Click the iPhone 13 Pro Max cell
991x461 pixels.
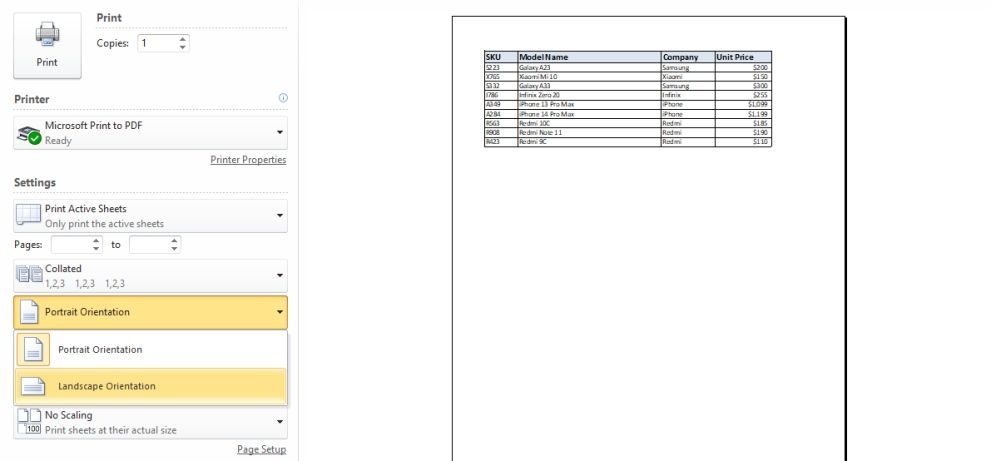(589, 104)
